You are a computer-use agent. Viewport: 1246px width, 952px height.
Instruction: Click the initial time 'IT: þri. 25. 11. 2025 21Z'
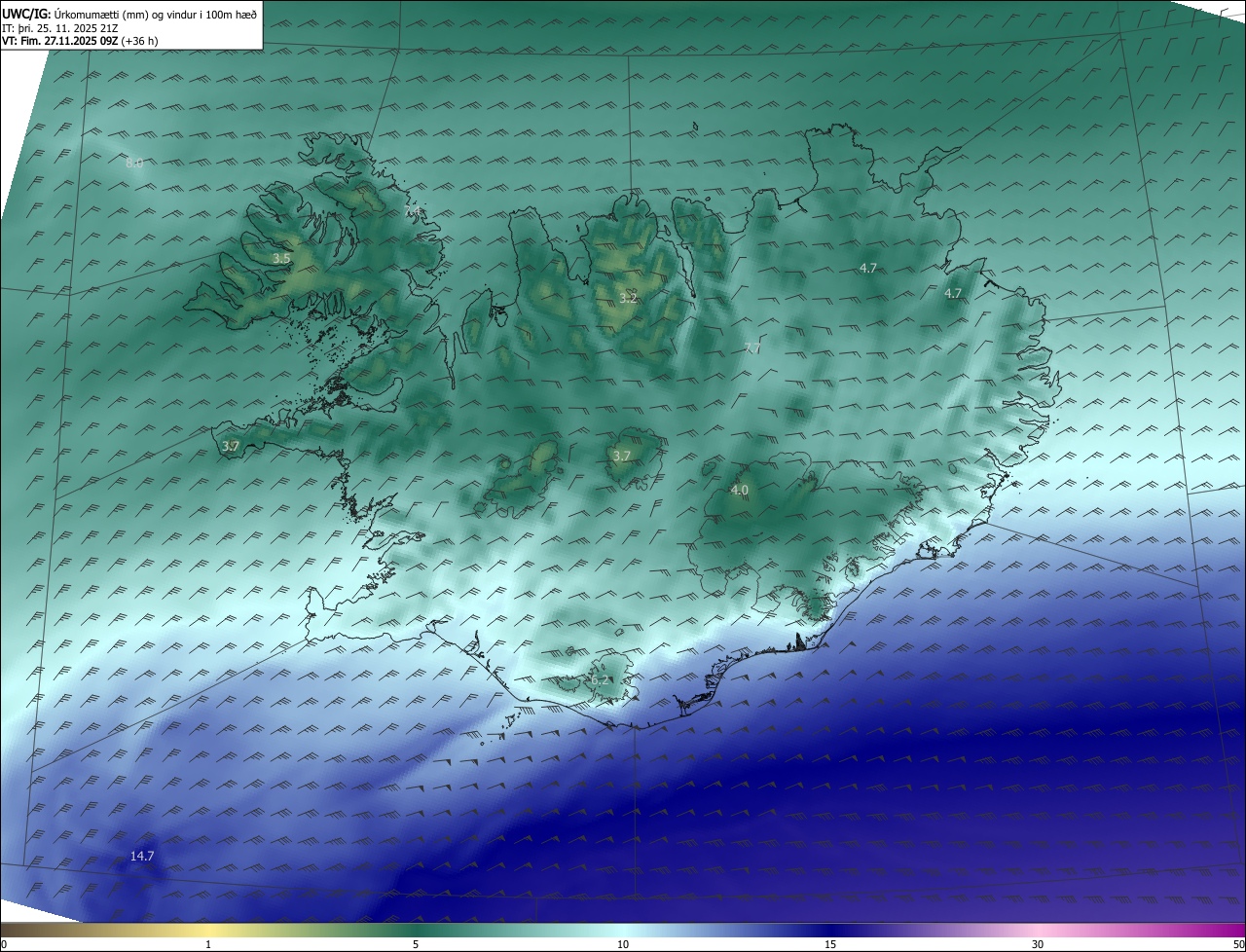(x=60, y=28)
